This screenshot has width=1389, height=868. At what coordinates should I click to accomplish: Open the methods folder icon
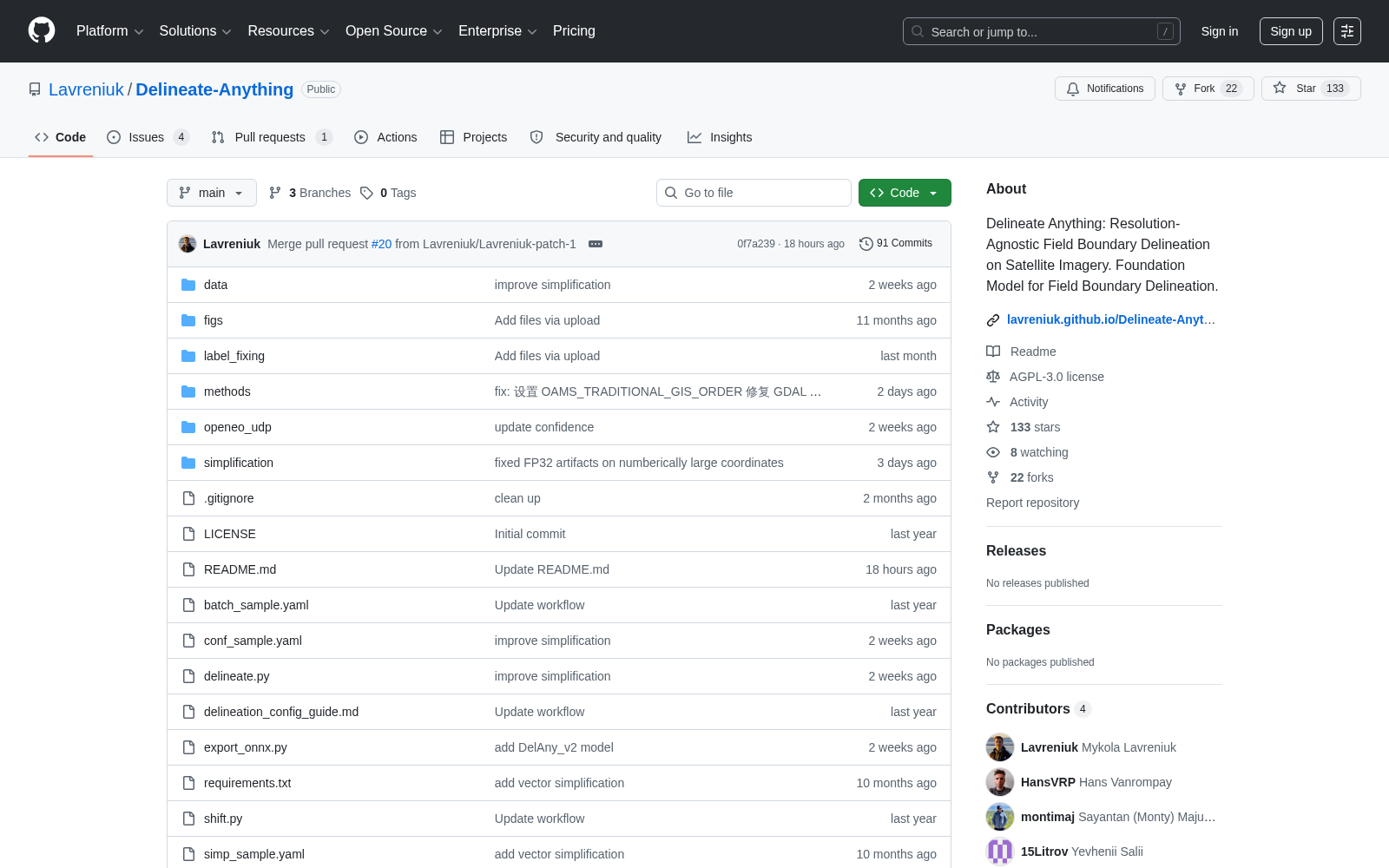click(x=188, y=391)
